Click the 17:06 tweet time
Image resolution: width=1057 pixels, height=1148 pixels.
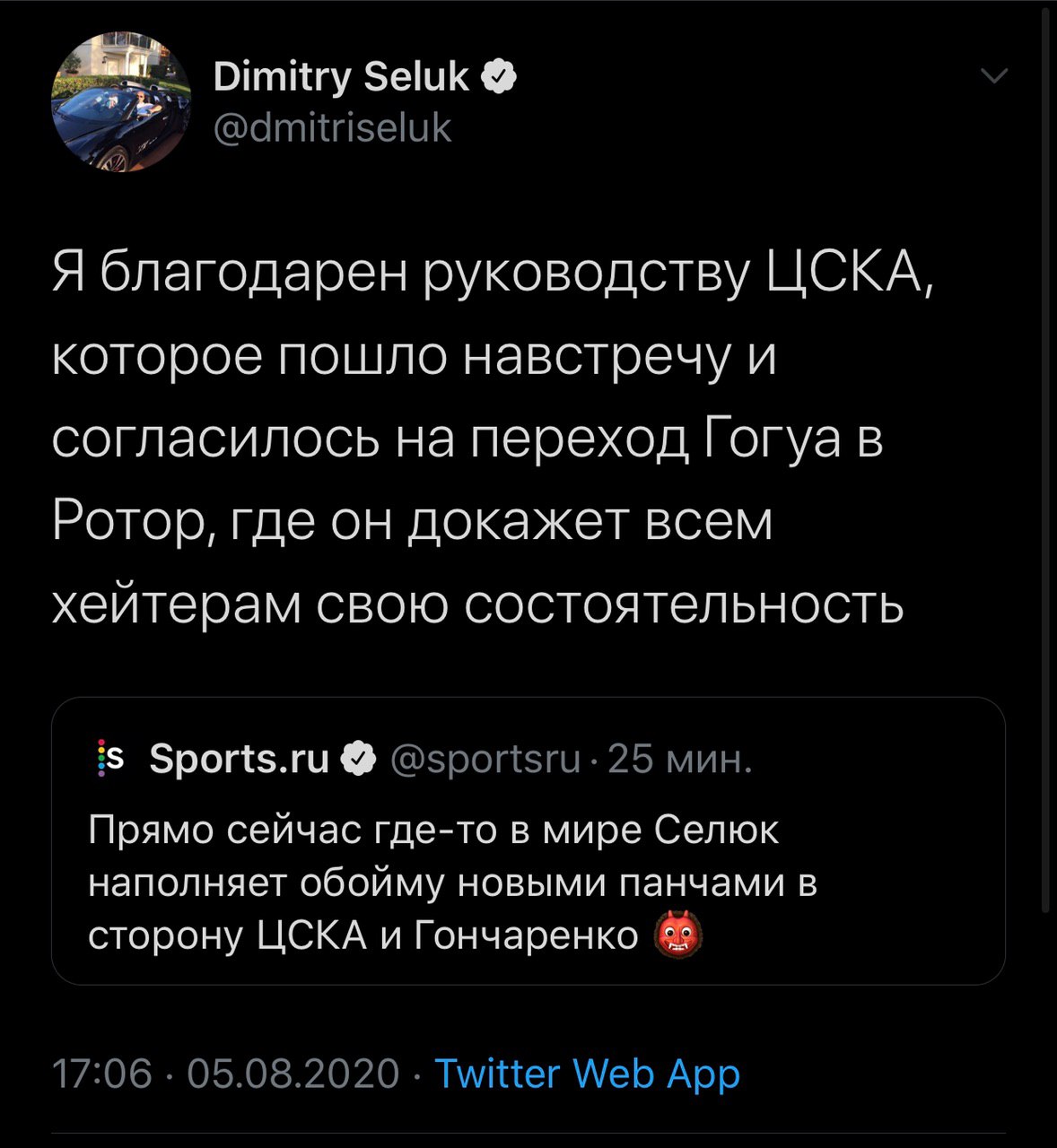[x=102, y=1073]
